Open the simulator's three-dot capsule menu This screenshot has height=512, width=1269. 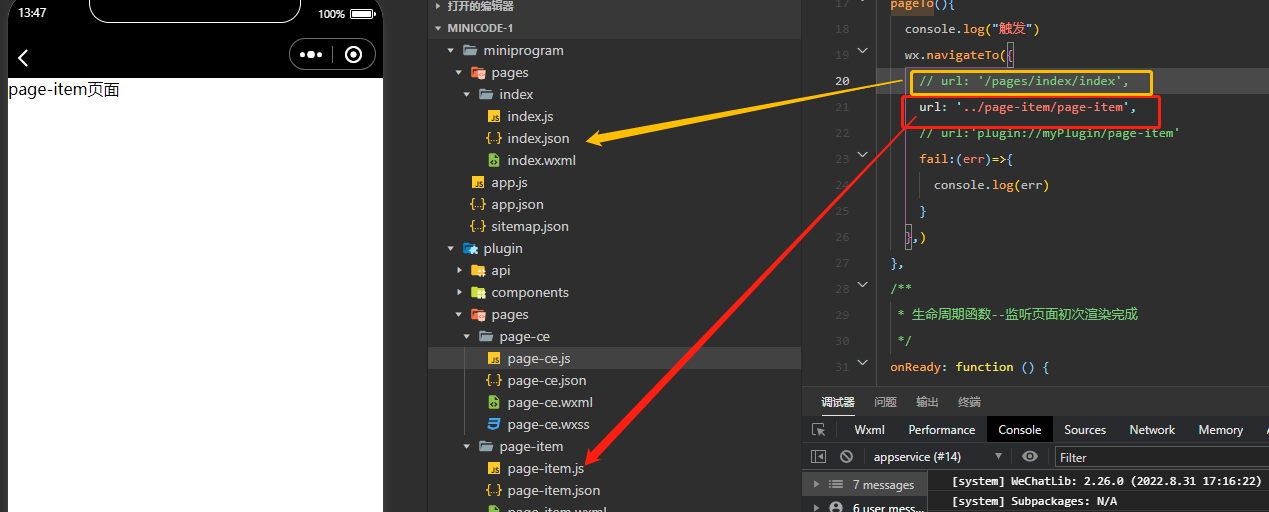(311, 55)
